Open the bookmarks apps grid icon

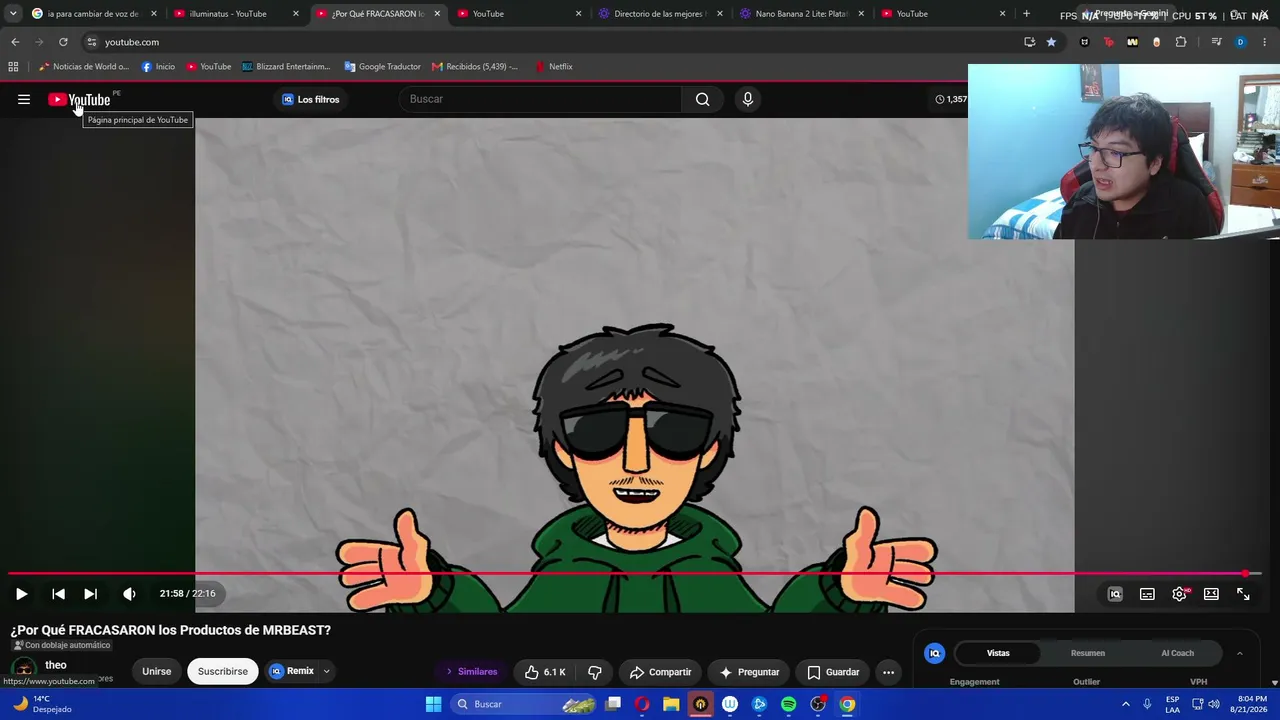point(13,67)
